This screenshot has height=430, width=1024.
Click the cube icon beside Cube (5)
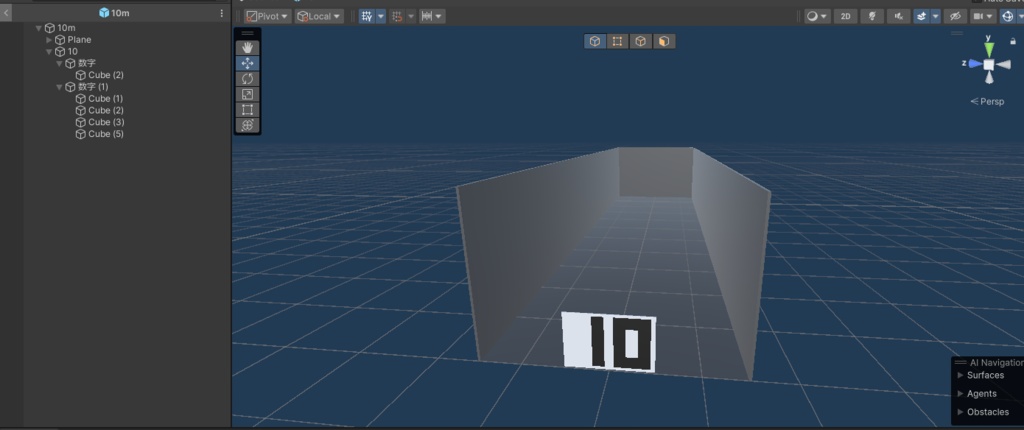click(81, 134)
